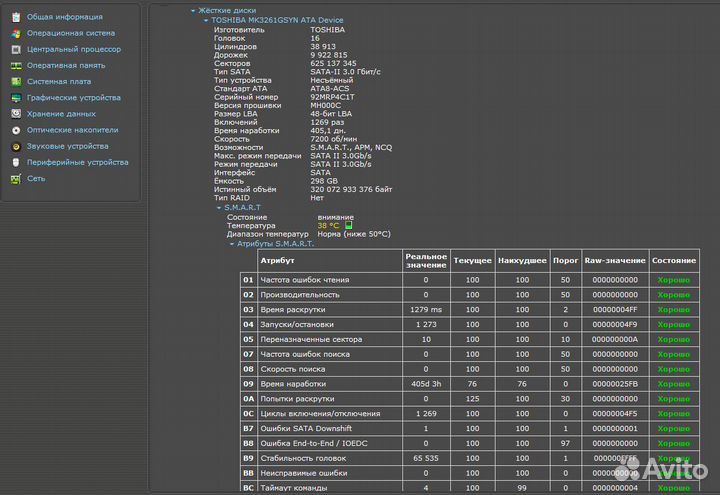Select the Время раскрутки attribute row

292,310
